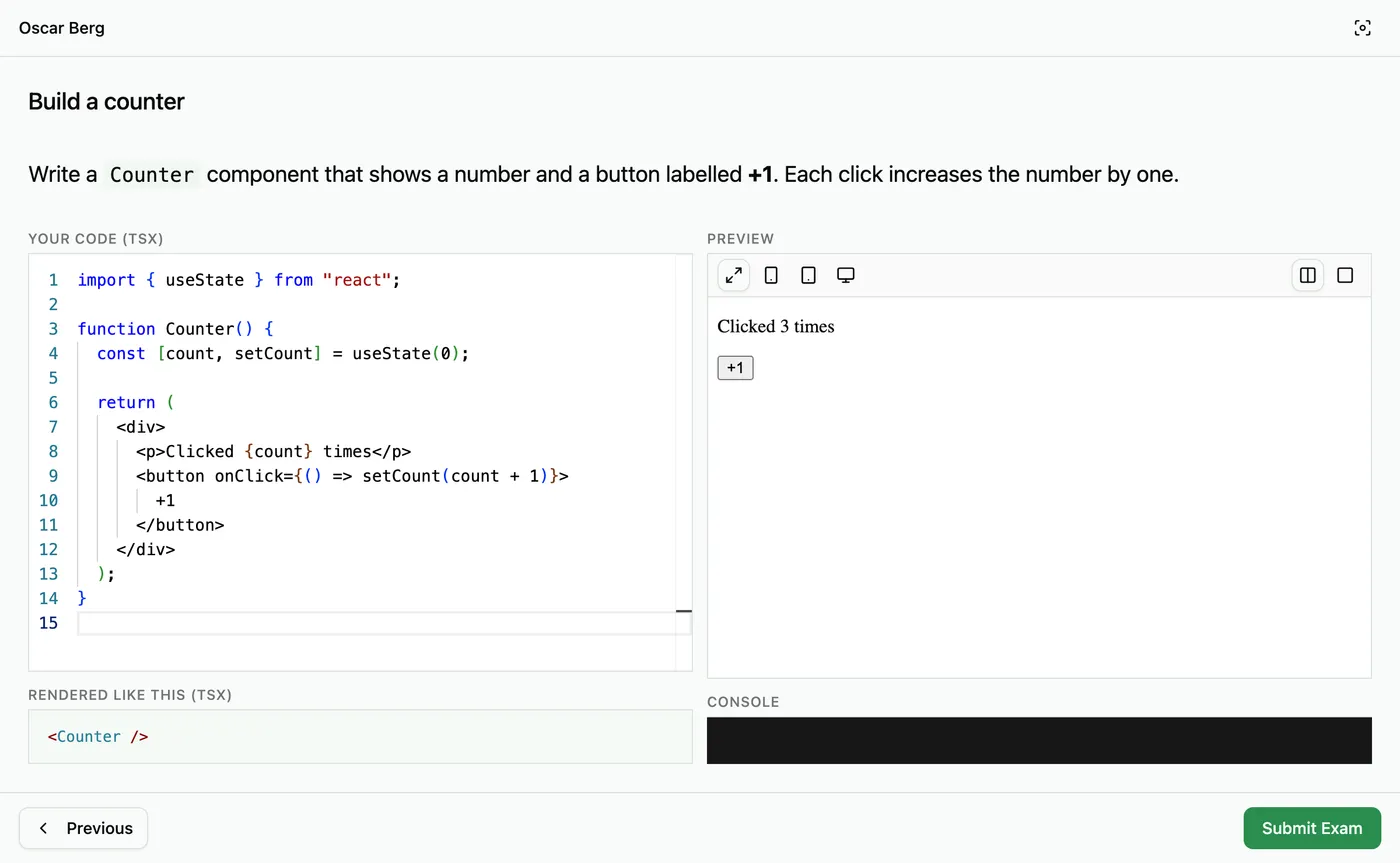Click the +1 text on editor line 10

tap(165, 500)
